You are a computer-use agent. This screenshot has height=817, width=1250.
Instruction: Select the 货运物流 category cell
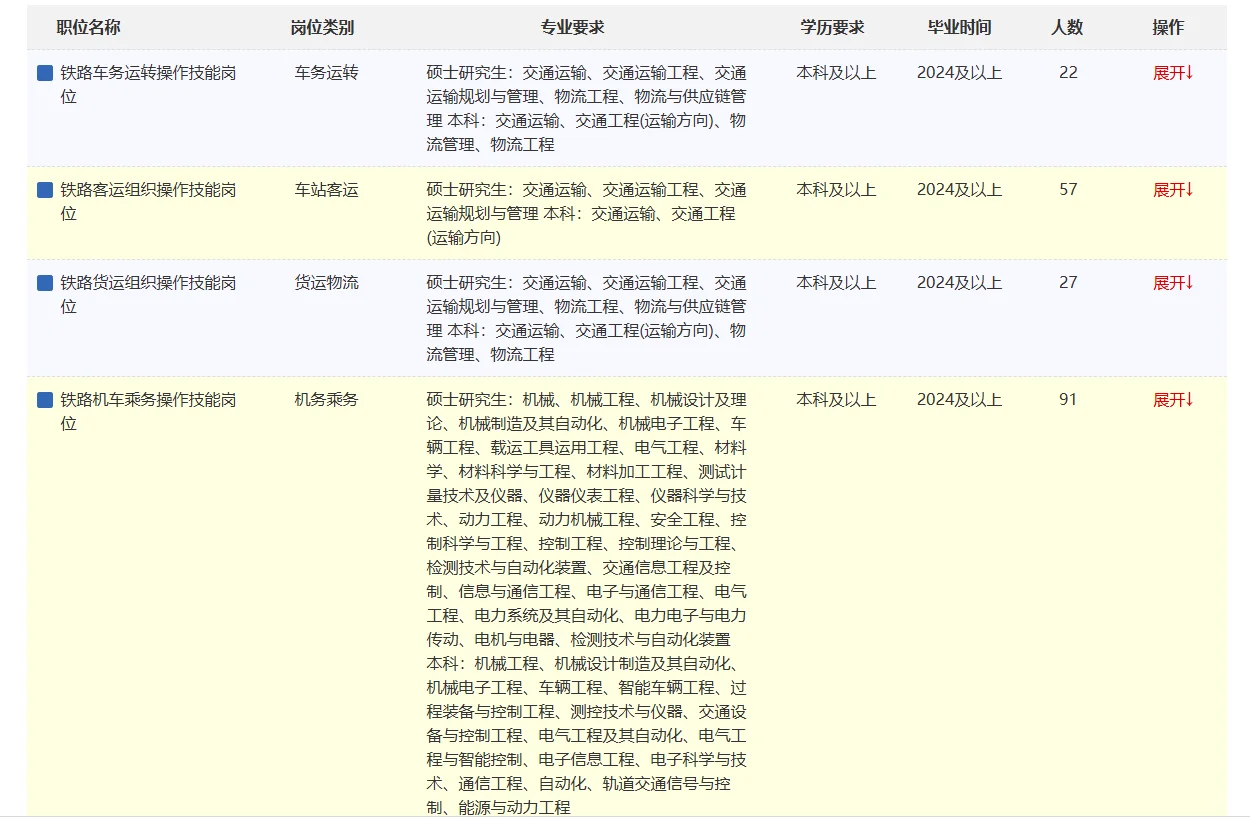[326, 283]
